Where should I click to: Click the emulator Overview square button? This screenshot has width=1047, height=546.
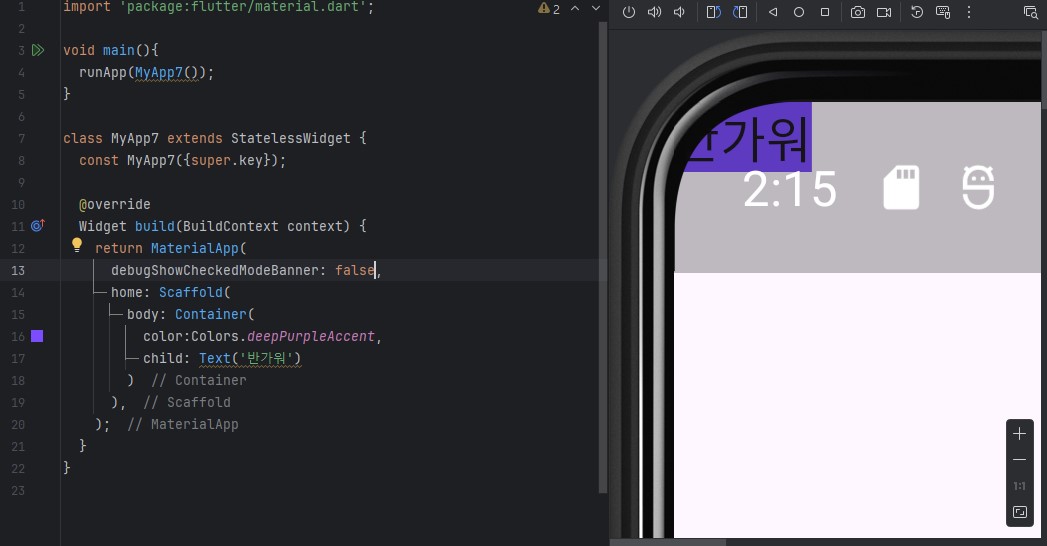pos(825,12)
